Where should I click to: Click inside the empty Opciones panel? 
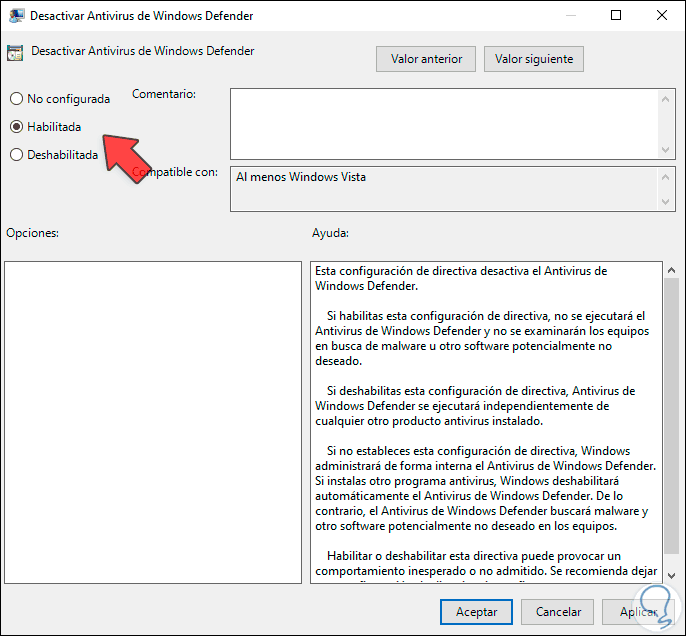153,422
